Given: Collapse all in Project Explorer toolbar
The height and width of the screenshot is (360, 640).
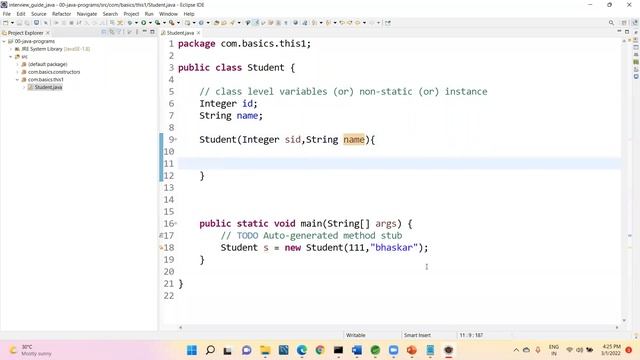Looking at the screenshot, I should tap(104, 32).
